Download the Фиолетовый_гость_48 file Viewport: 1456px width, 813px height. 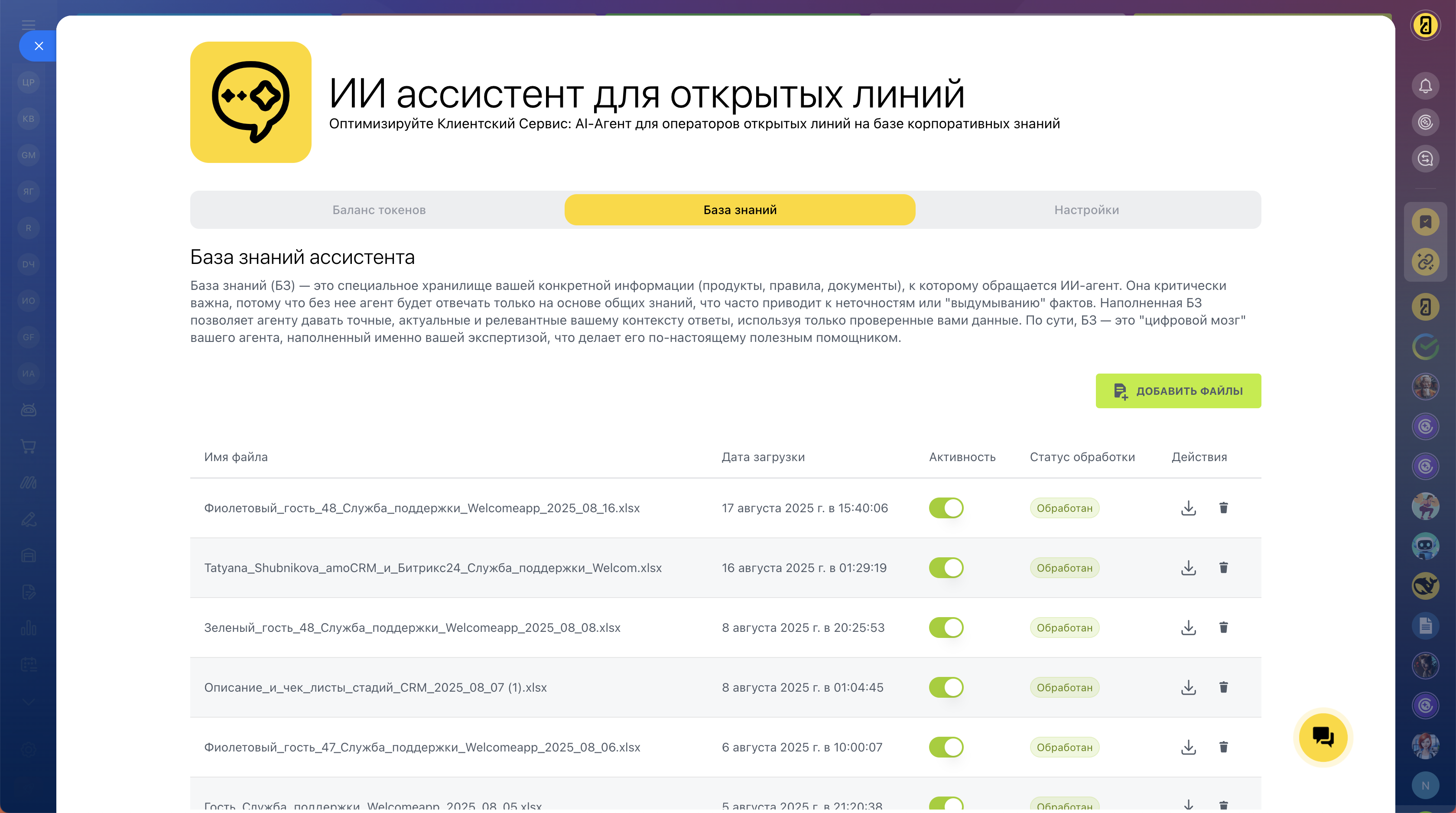[1188, 508]
